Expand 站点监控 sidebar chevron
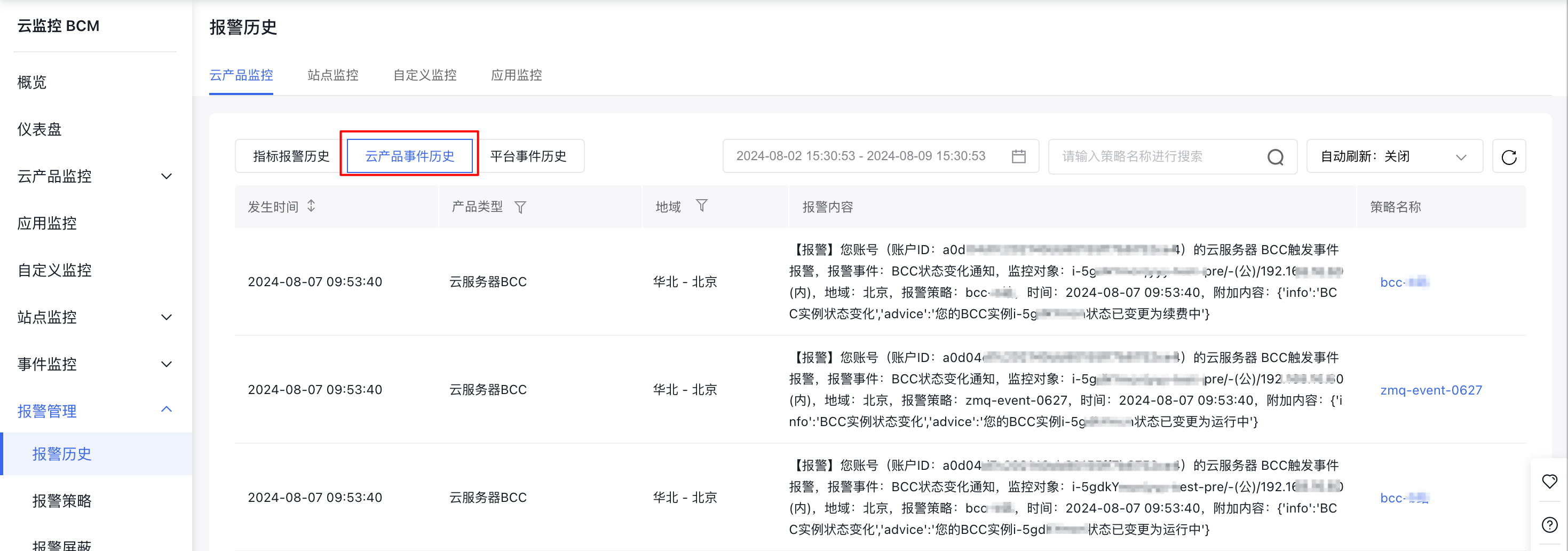 coord(166,317)
